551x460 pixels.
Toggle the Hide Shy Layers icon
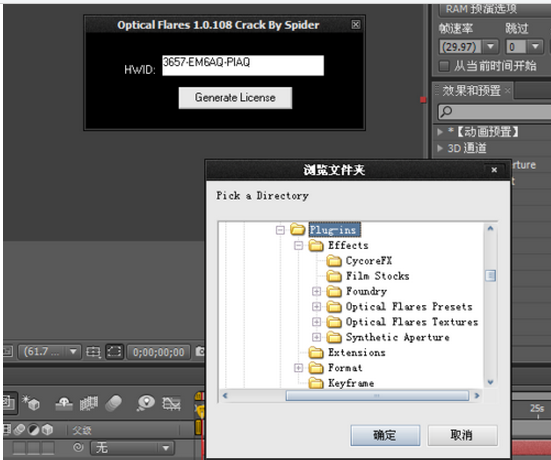(x=64, y=403)
